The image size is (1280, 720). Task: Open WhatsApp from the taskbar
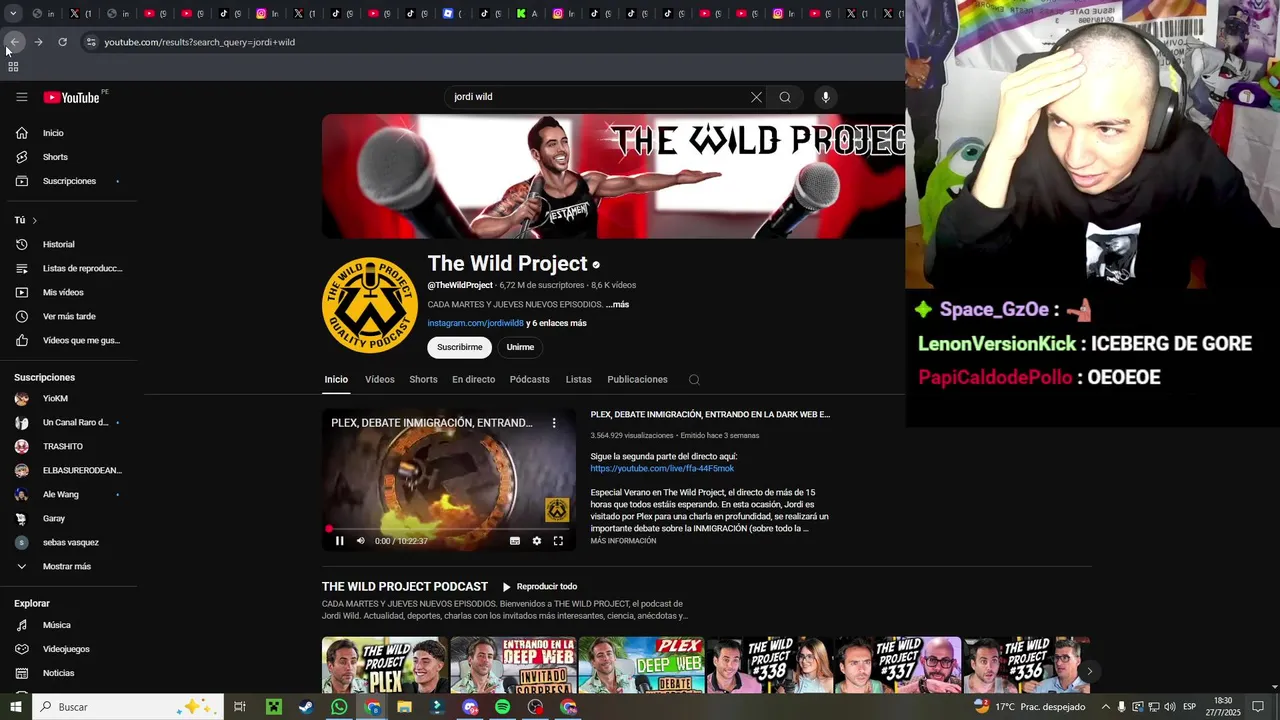coord(339,707)
